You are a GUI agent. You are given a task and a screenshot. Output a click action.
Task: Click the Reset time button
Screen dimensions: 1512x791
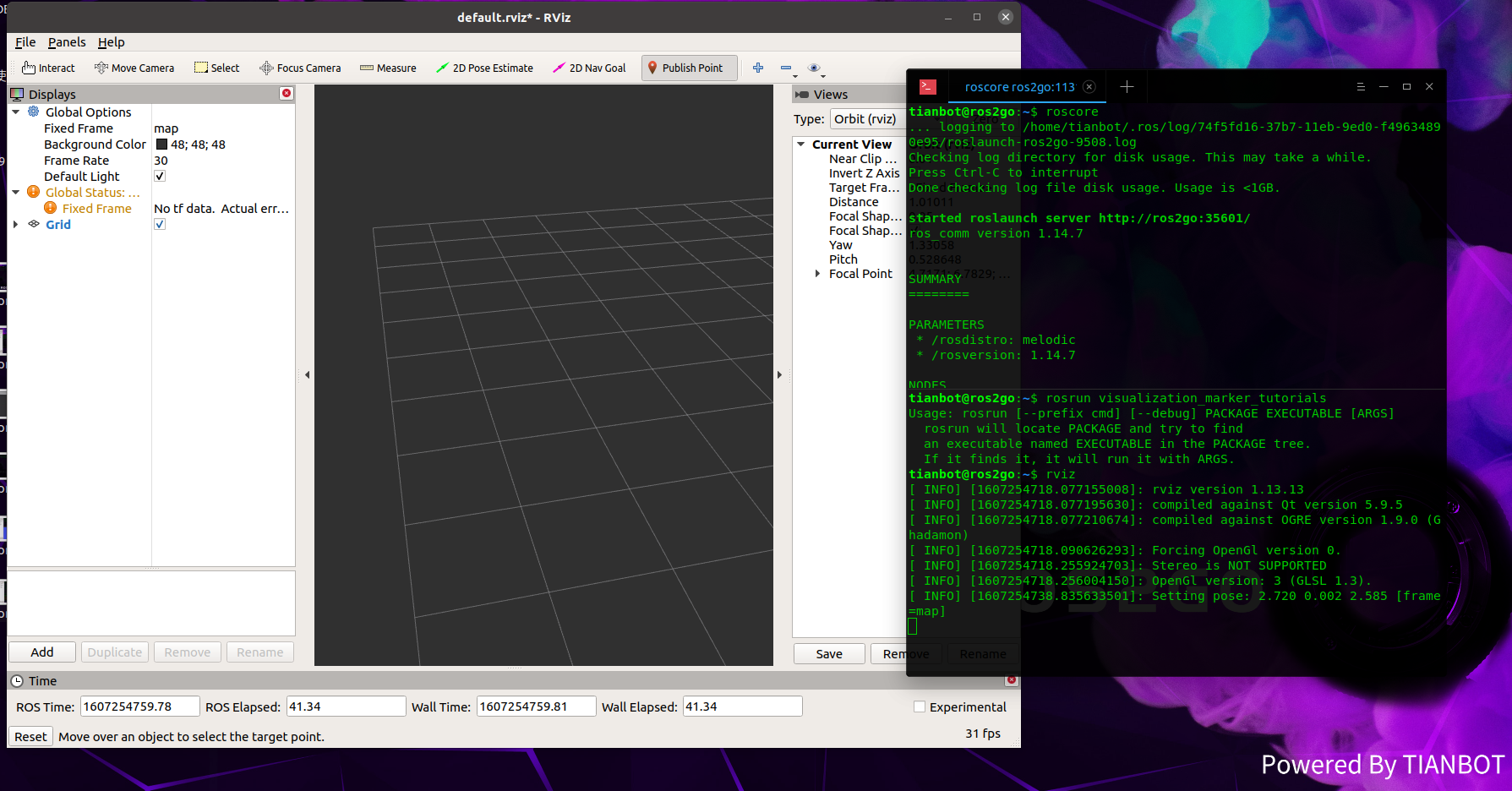point(30,736)
